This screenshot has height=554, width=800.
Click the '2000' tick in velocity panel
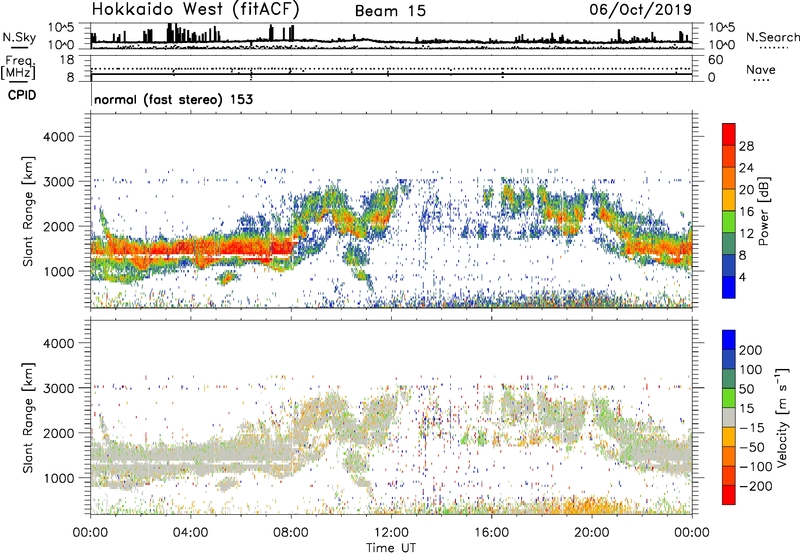click(59, 433)
